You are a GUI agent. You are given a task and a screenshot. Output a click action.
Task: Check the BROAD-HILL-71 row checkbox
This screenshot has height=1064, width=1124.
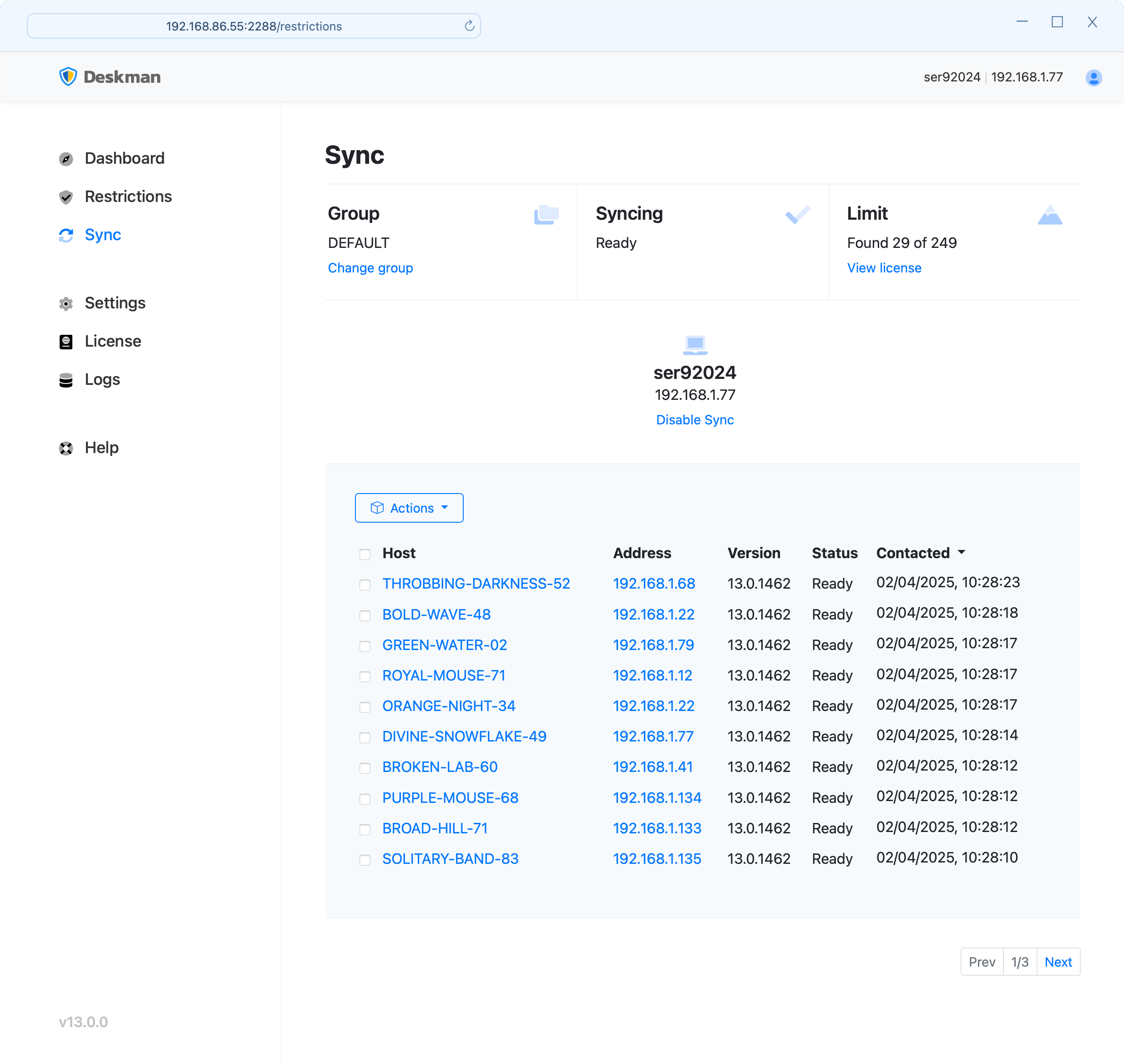tap(365, 829)
